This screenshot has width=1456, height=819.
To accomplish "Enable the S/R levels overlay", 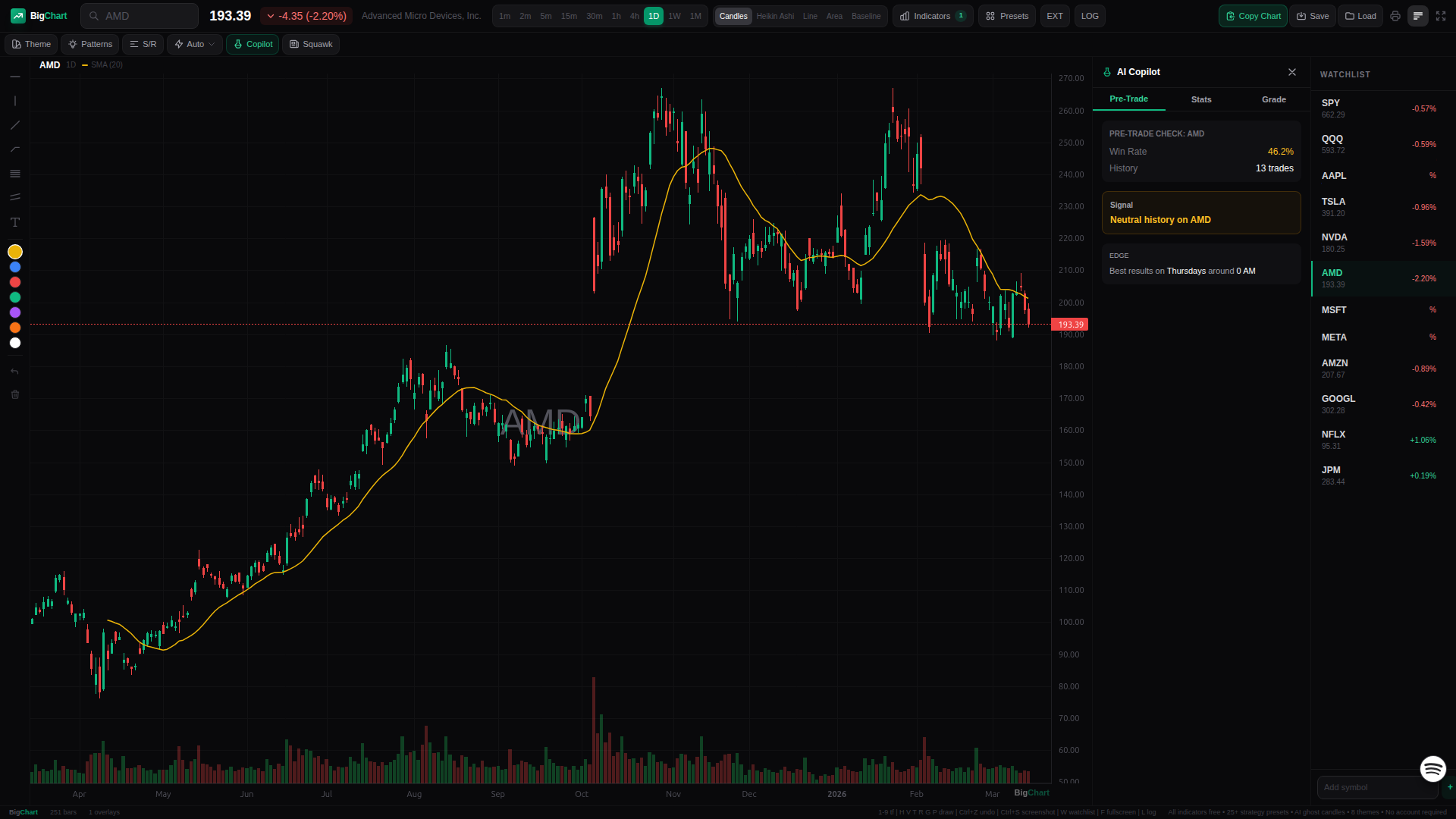I will pyautogui.click(x=143, y=44).
